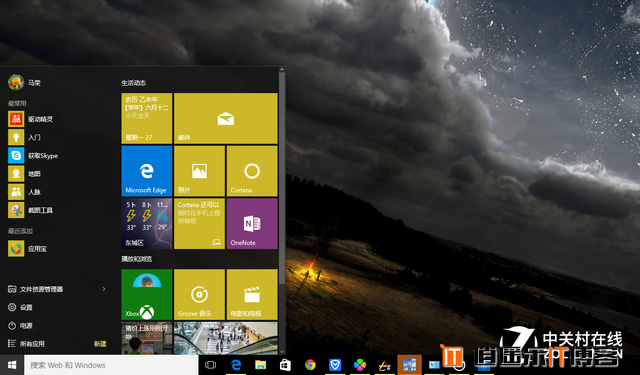Open the colorful pinwheel taskbar app
640x375 pixels.
(360, 365)
